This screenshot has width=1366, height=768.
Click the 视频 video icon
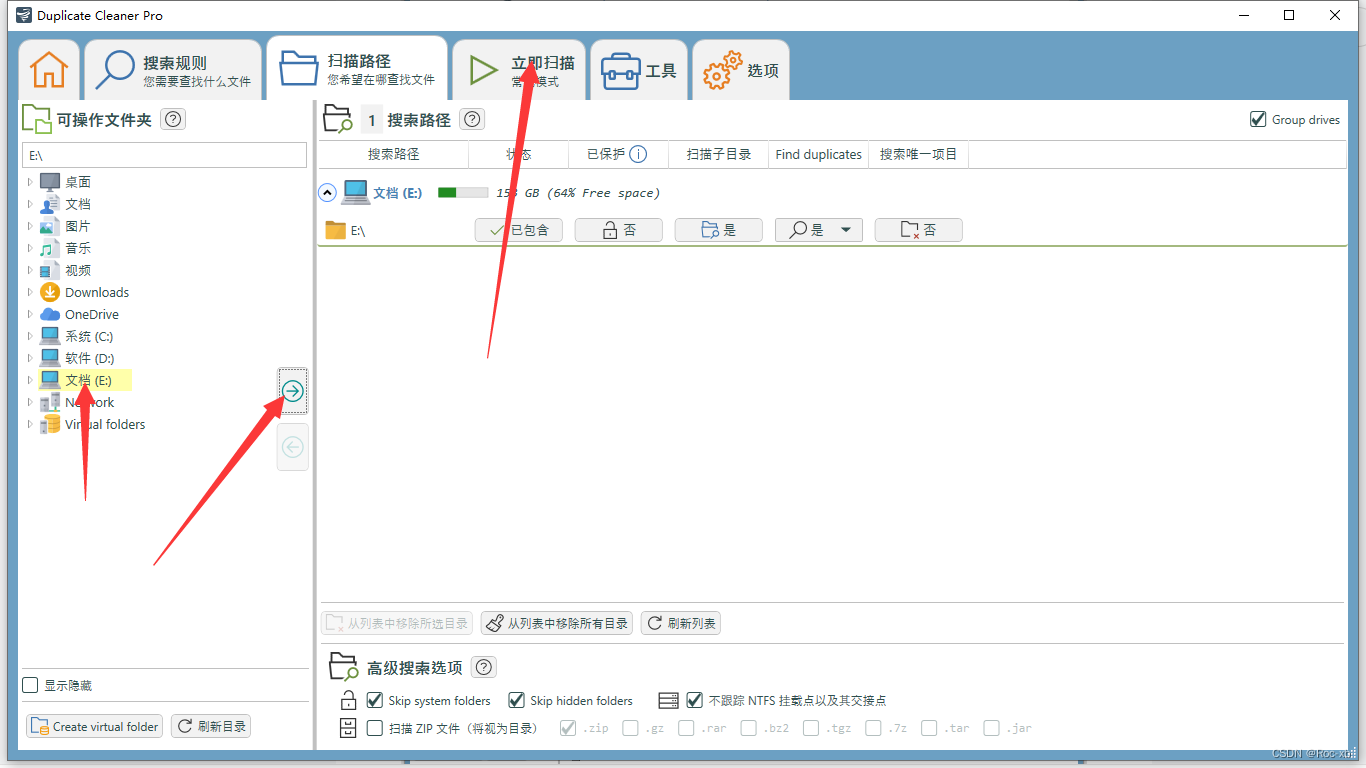(50, 270)
